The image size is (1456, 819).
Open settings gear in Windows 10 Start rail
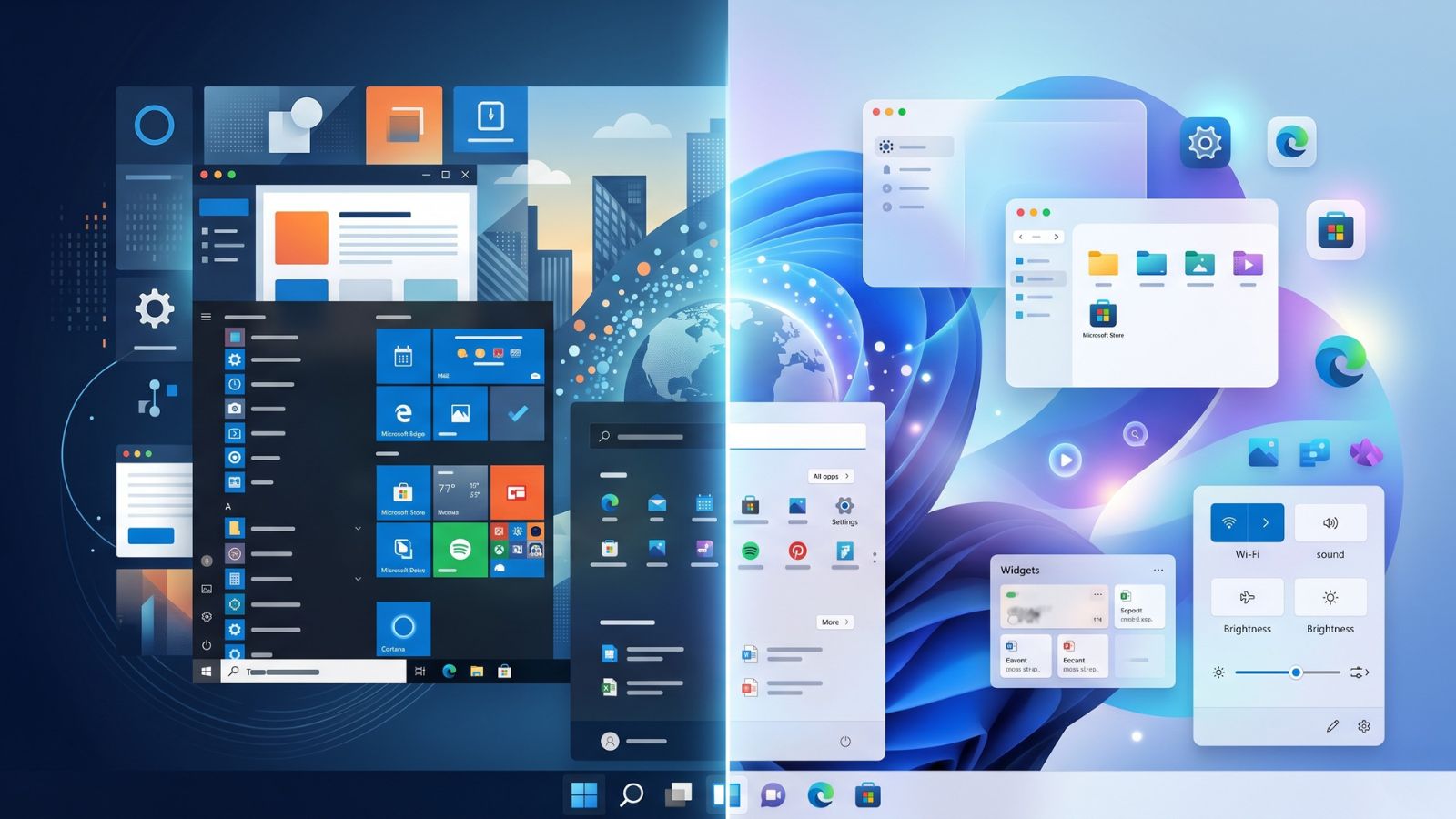[207, 617]
